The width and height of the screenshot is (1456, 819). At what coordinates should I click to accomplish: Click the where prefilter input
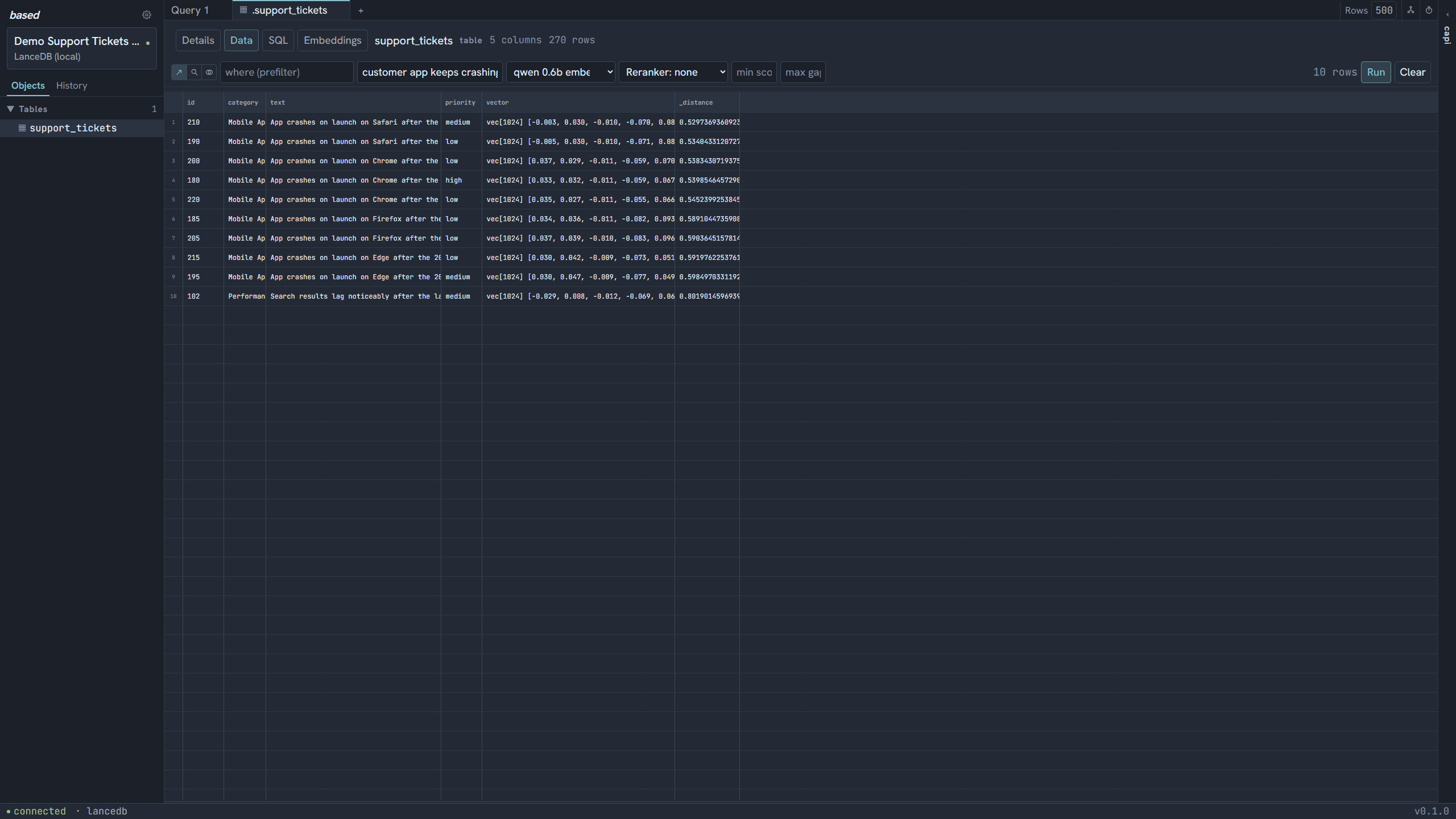[287, 72]
